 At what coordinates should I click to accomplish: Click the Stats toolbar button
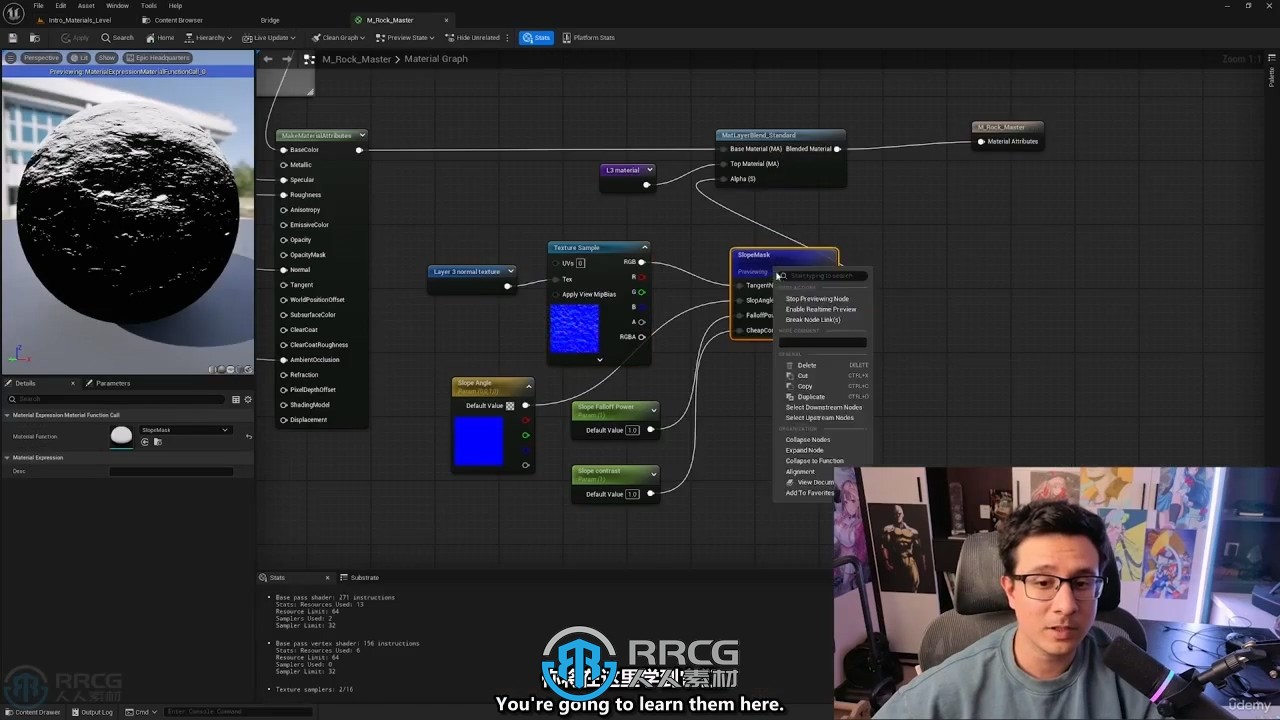[x=536, y=38]
